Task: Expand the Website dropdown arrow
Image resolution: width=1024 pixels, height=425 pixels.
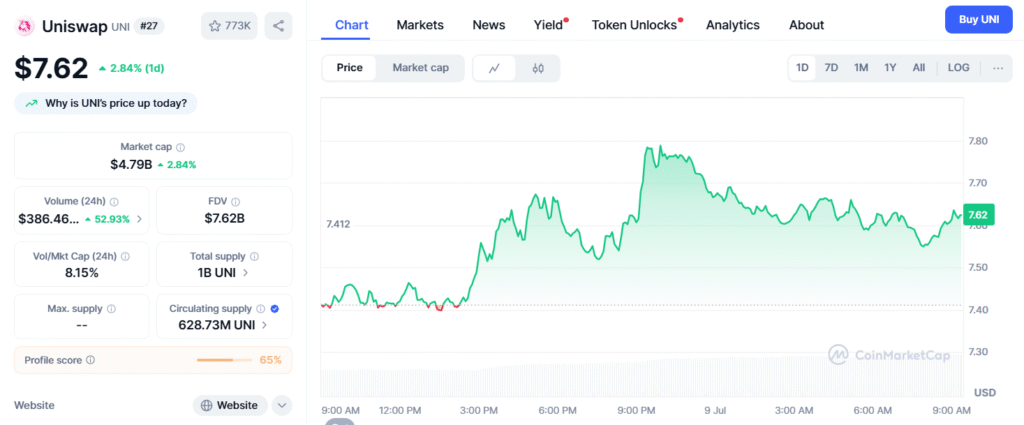Action: [281, 405]
